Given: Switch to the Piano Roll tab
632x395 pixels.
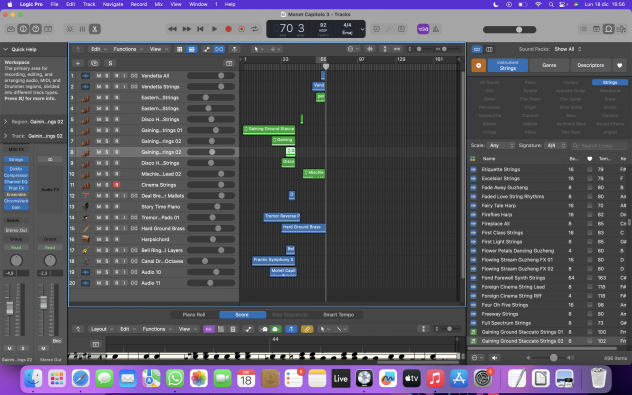Looking at the screenshot, I should coord(194,315).
